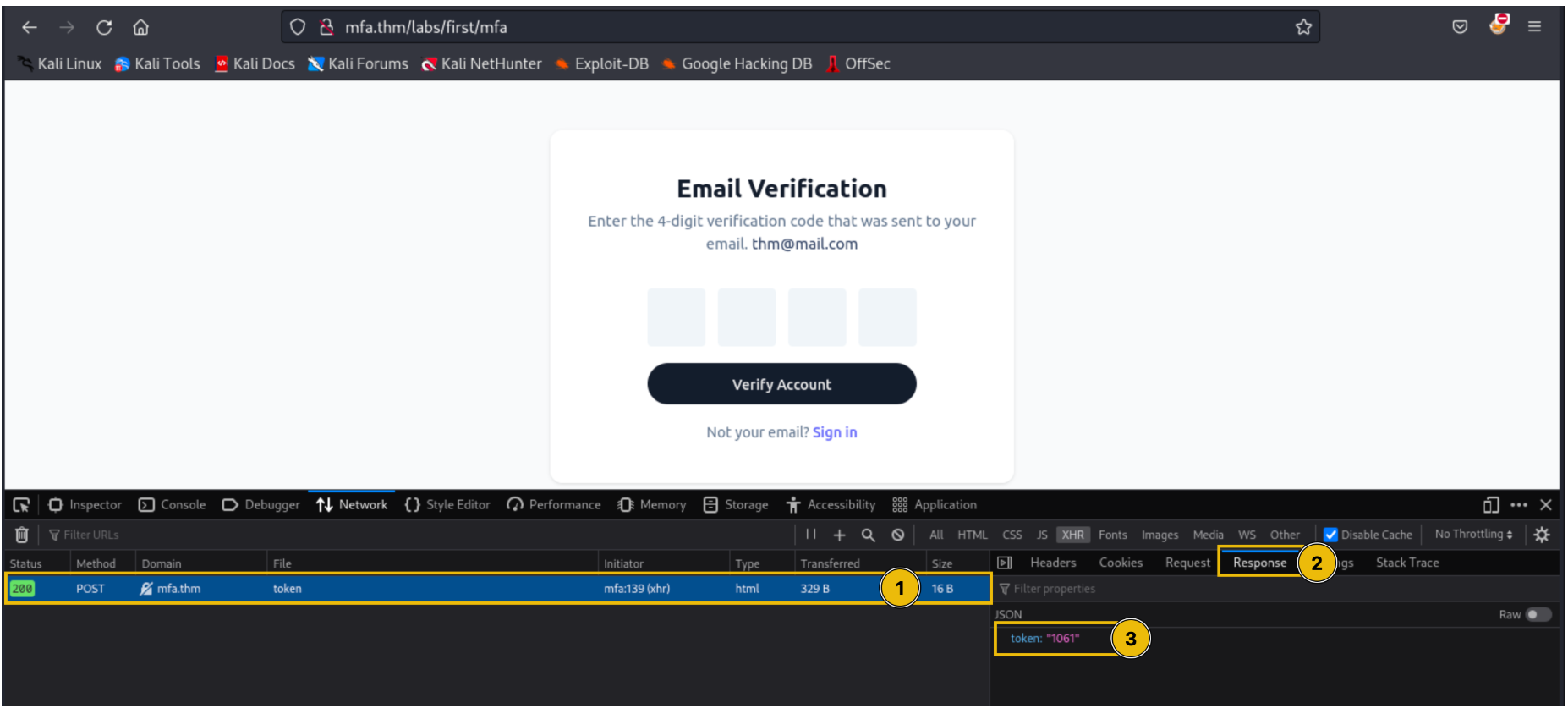
Task: Pick an element with the DevTools picker icon
Action: (21, 505)
